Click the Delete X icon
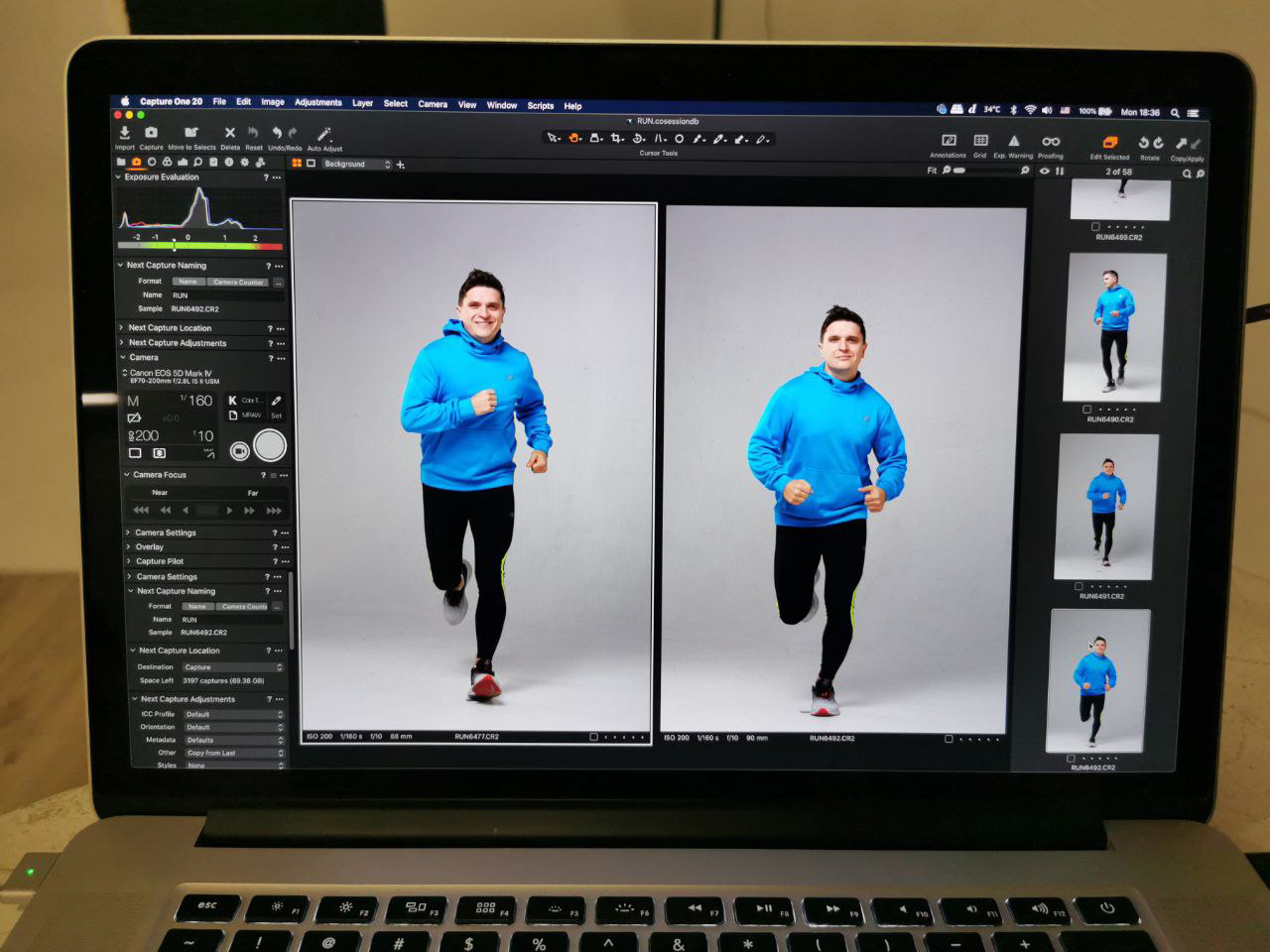 tap(230, 132)
